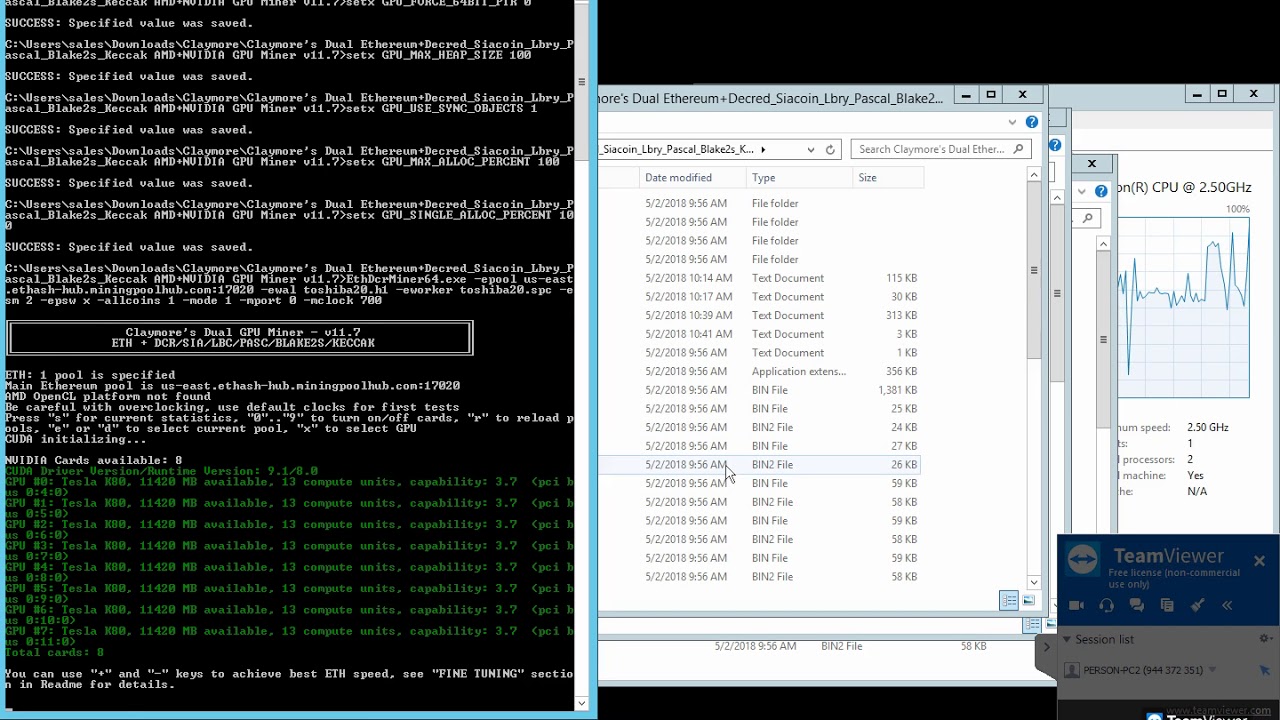
Task: Select the 24 KB BIN2 File row
Action: 760,428
